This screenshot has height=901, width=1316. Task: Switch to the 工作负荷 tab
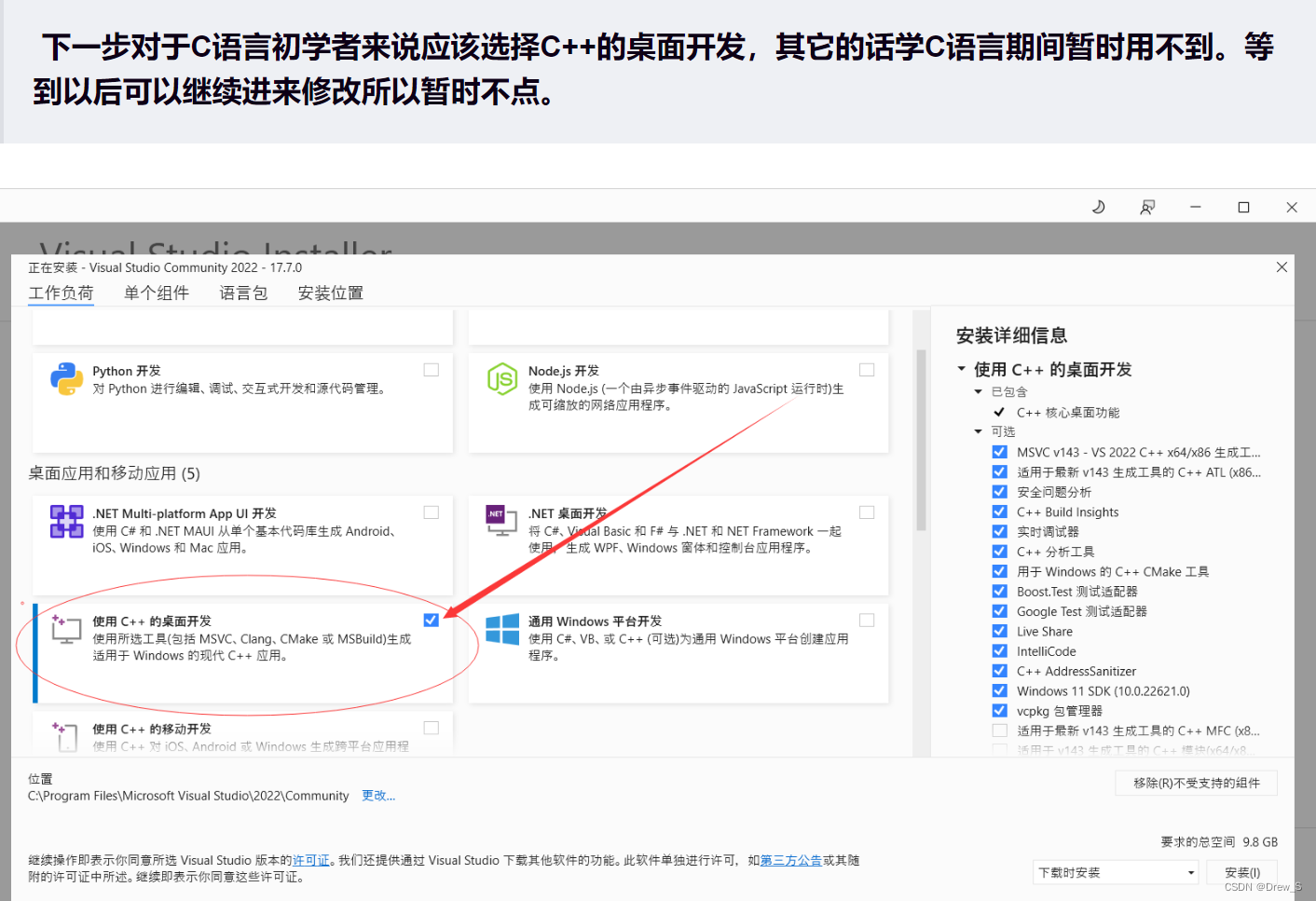pos(61,293)
